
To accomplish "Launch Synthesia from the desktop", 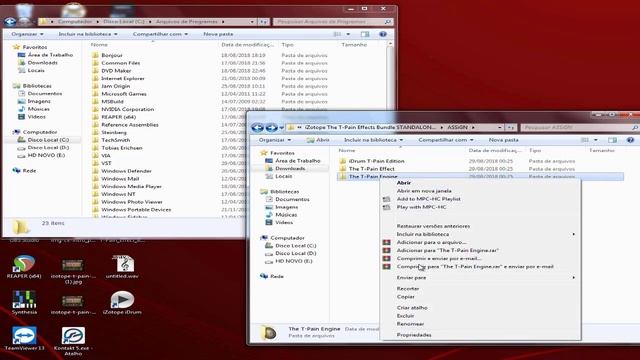I will [x=24, y=302].
